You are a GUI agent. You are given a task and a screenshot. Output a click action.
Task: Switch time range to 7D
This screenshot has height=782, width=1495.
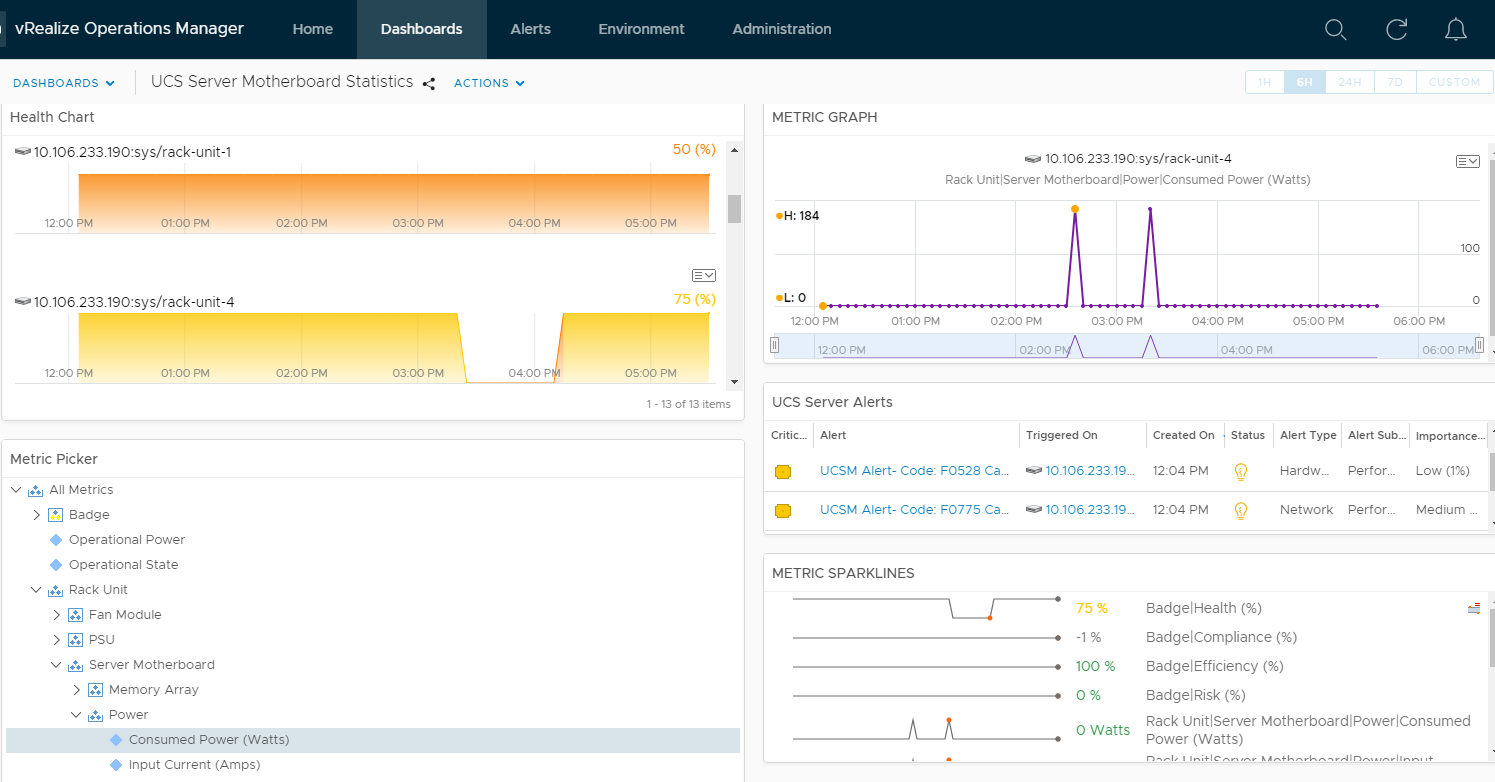tap(1394, 82)
